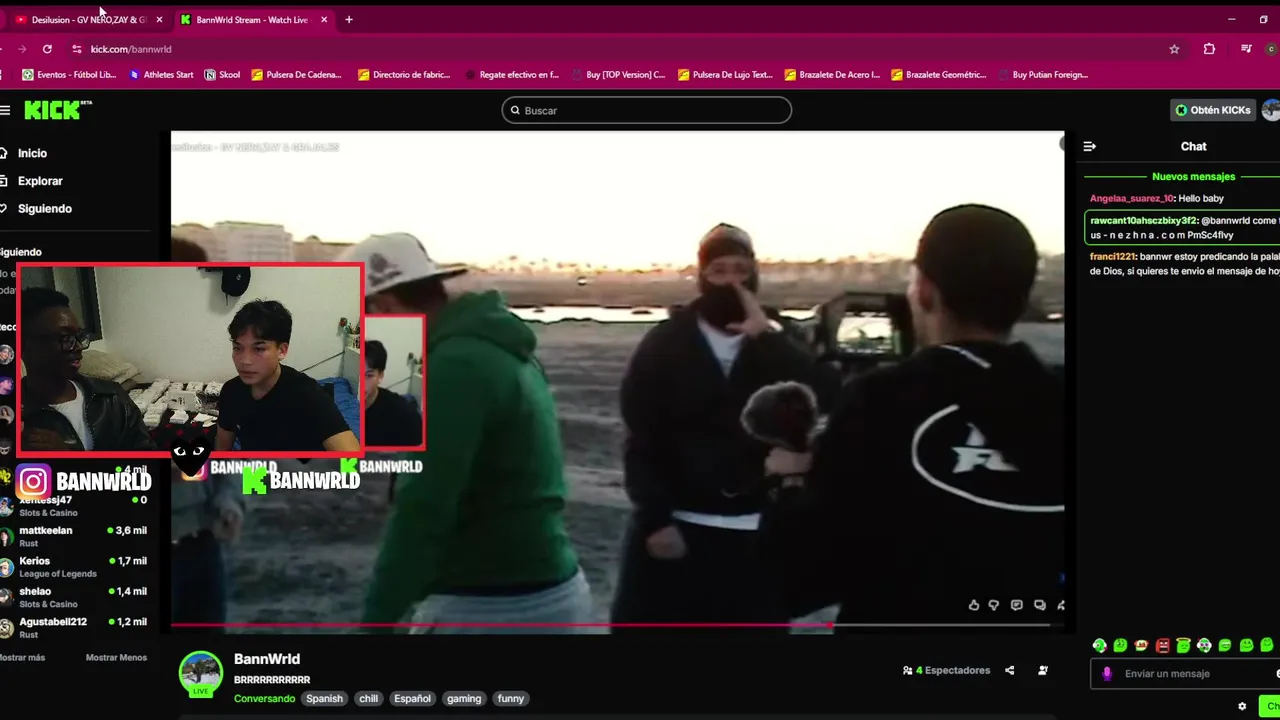Pick the halo green emote

click(1183, 646)
